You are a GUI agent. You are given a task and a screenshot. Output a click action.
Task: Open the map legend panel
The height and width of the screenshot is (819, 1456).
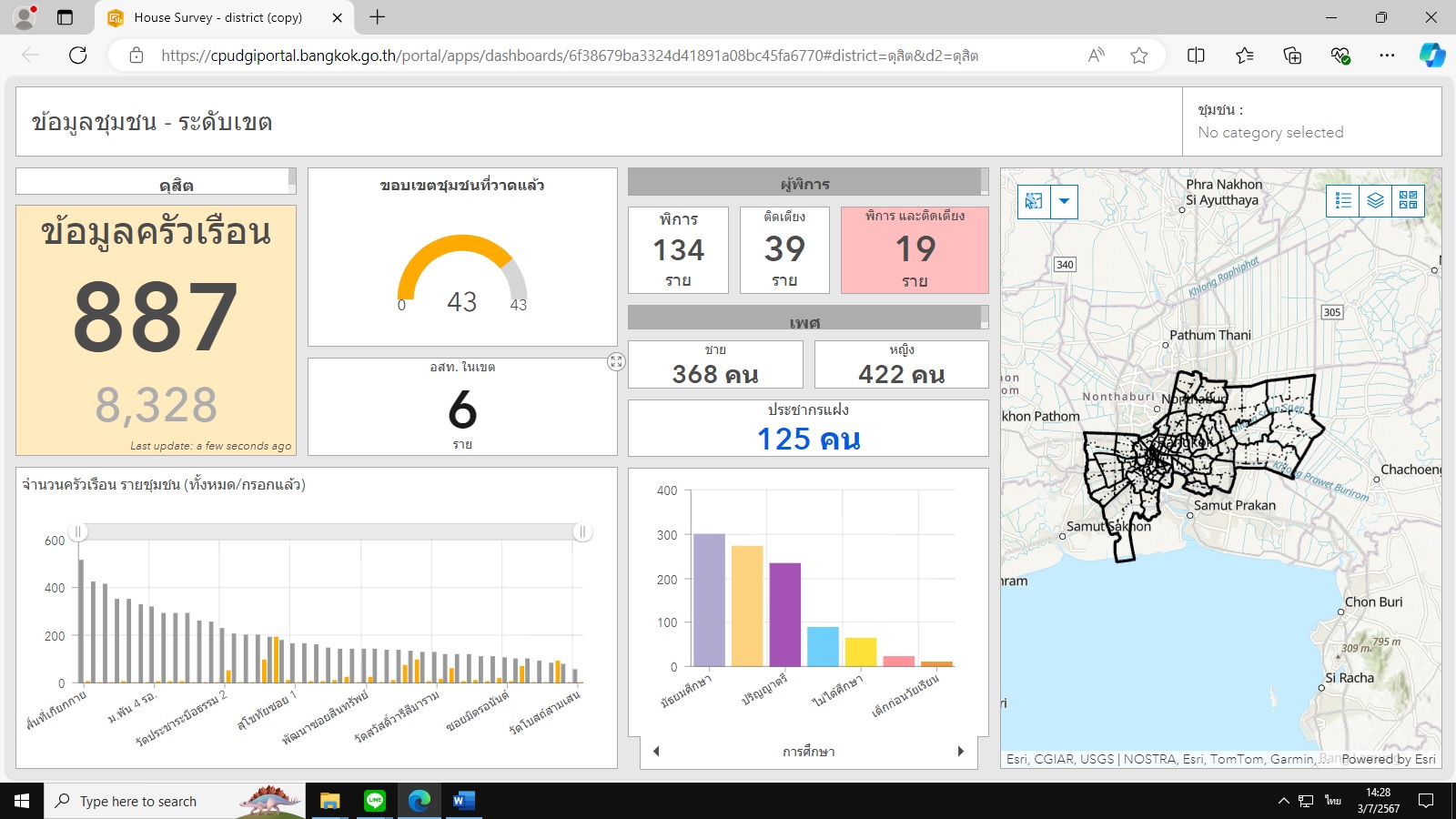pyautogui.click(x=1343, y=201)
